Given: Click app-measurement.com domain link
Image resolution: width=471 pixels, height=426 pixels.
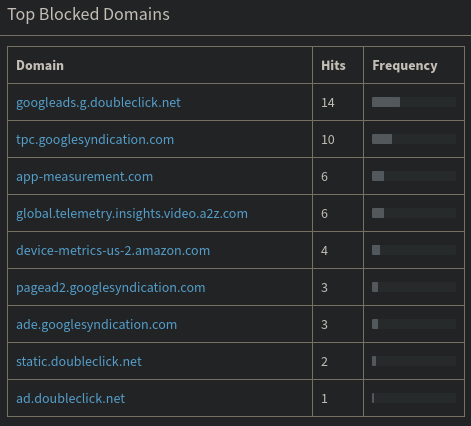Looking at the screenshot, I should click(x=84, y=177).
